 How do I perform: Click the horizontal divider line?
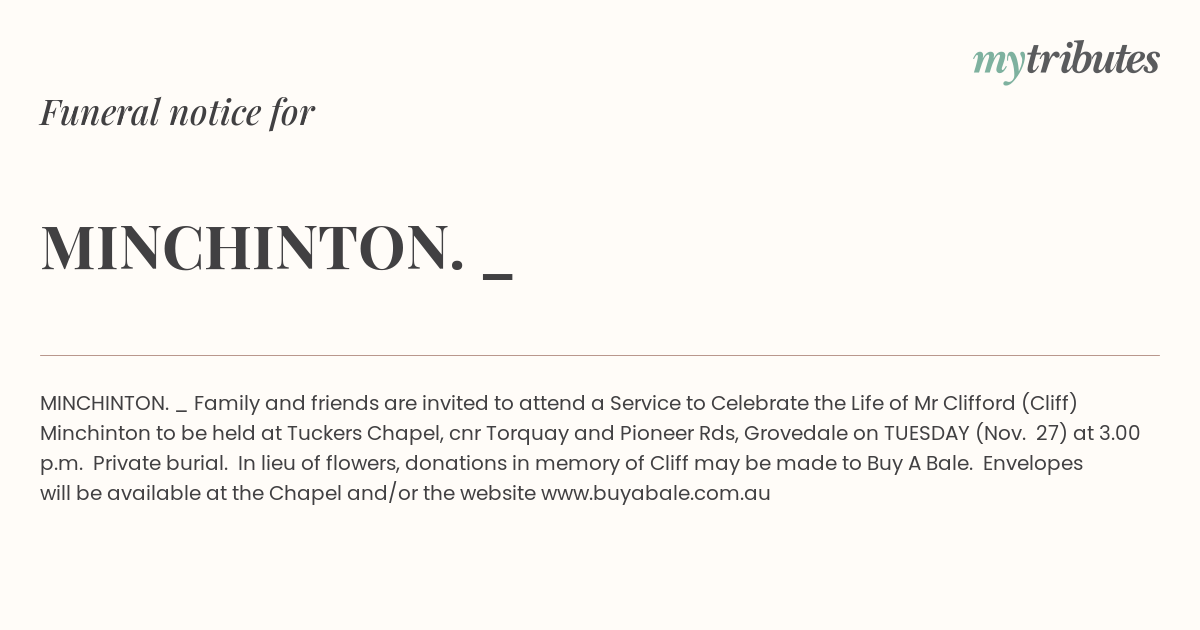click(600, 355)
